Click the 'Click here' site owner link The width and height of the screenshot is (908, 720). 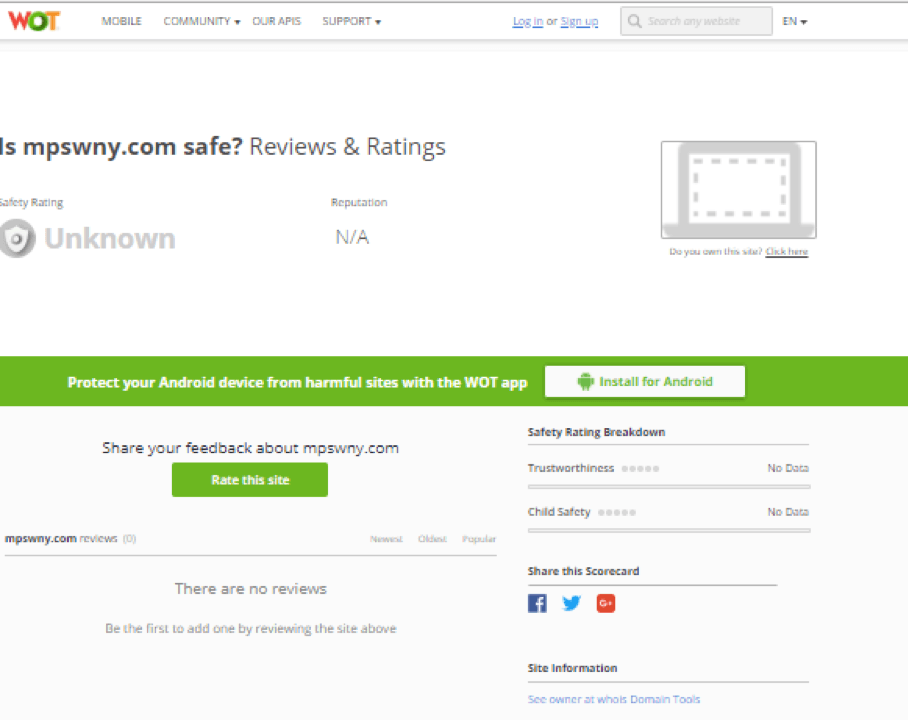pyautogui.click(x=786, y=251)
